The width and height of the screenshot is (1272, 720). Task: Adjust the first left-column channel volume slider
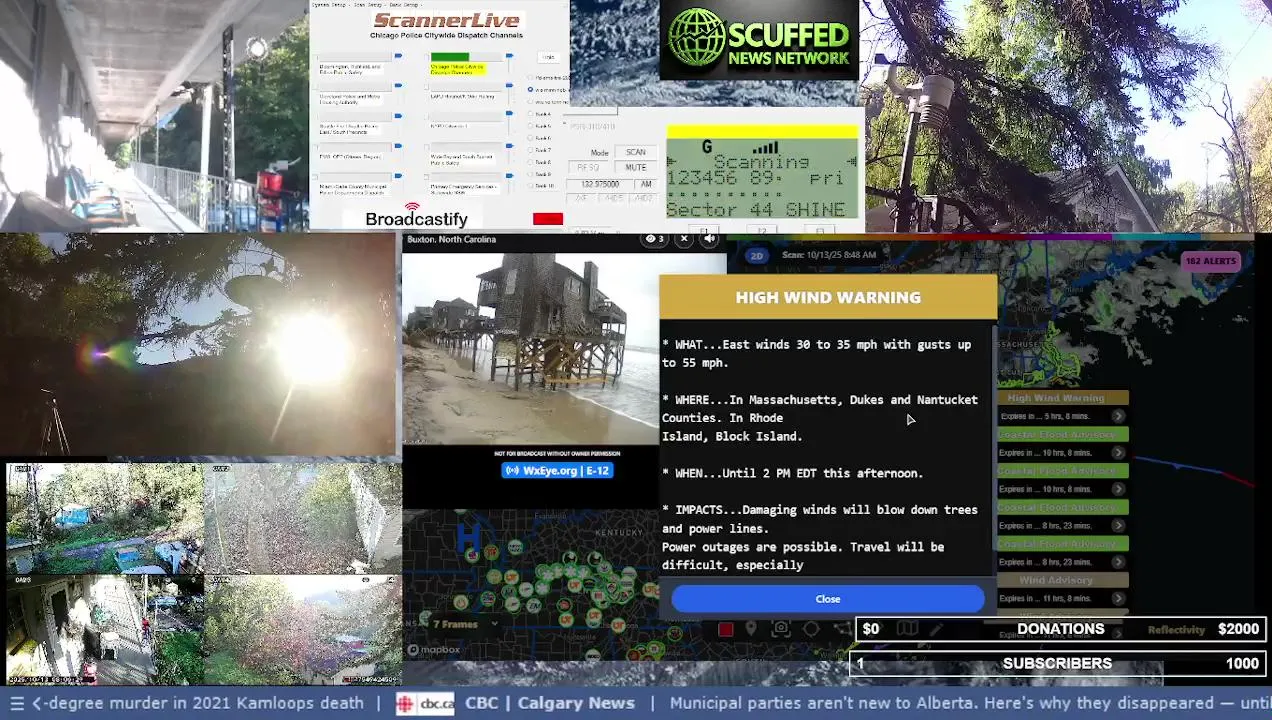pos(398,56)
